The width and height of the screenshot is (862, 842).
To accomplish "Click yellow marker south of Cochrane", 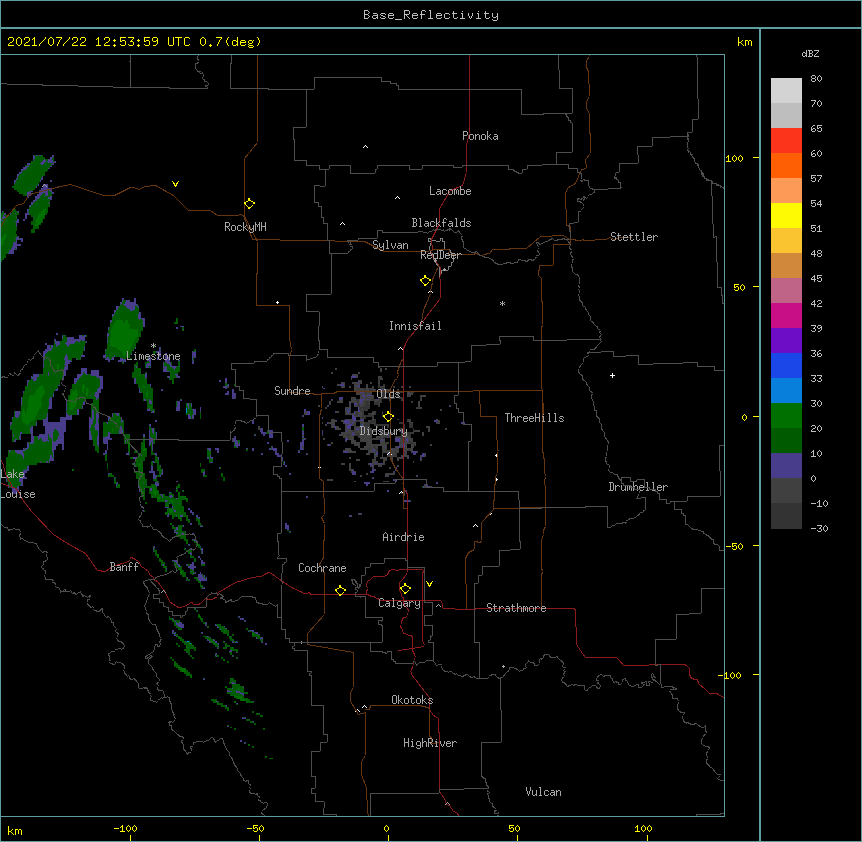I will click(340, 590).
